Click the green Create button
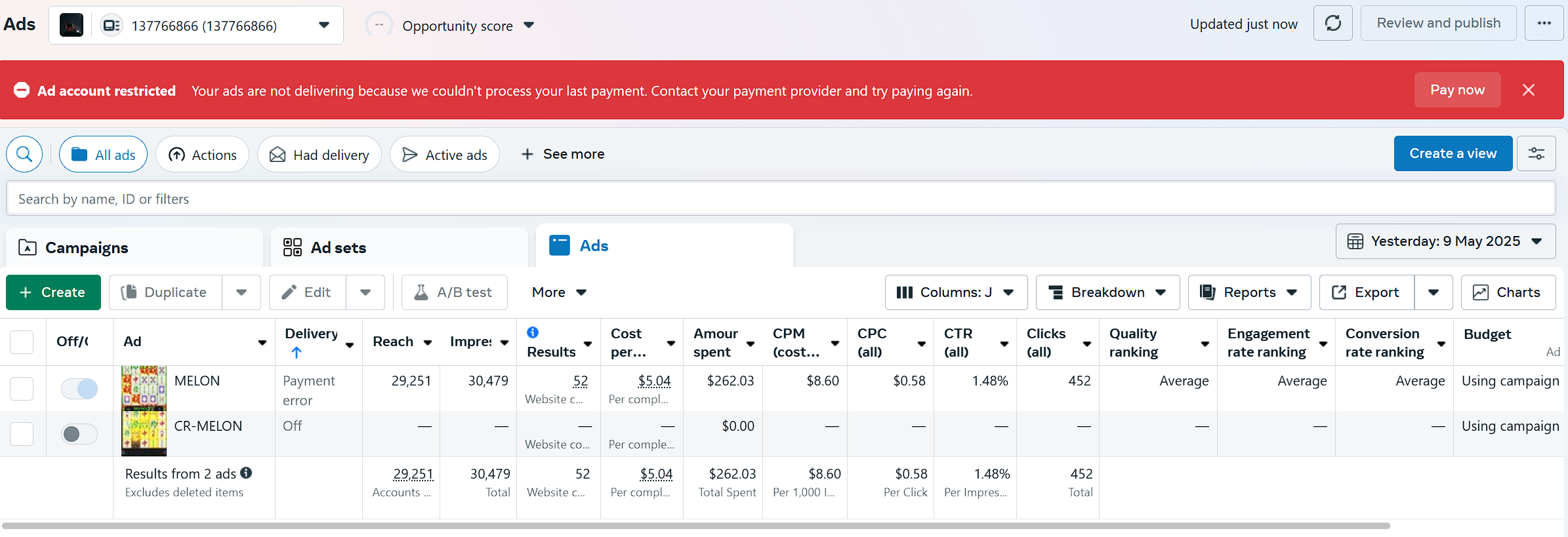The width and height of the screenshot is (1568, 537). 53,292
